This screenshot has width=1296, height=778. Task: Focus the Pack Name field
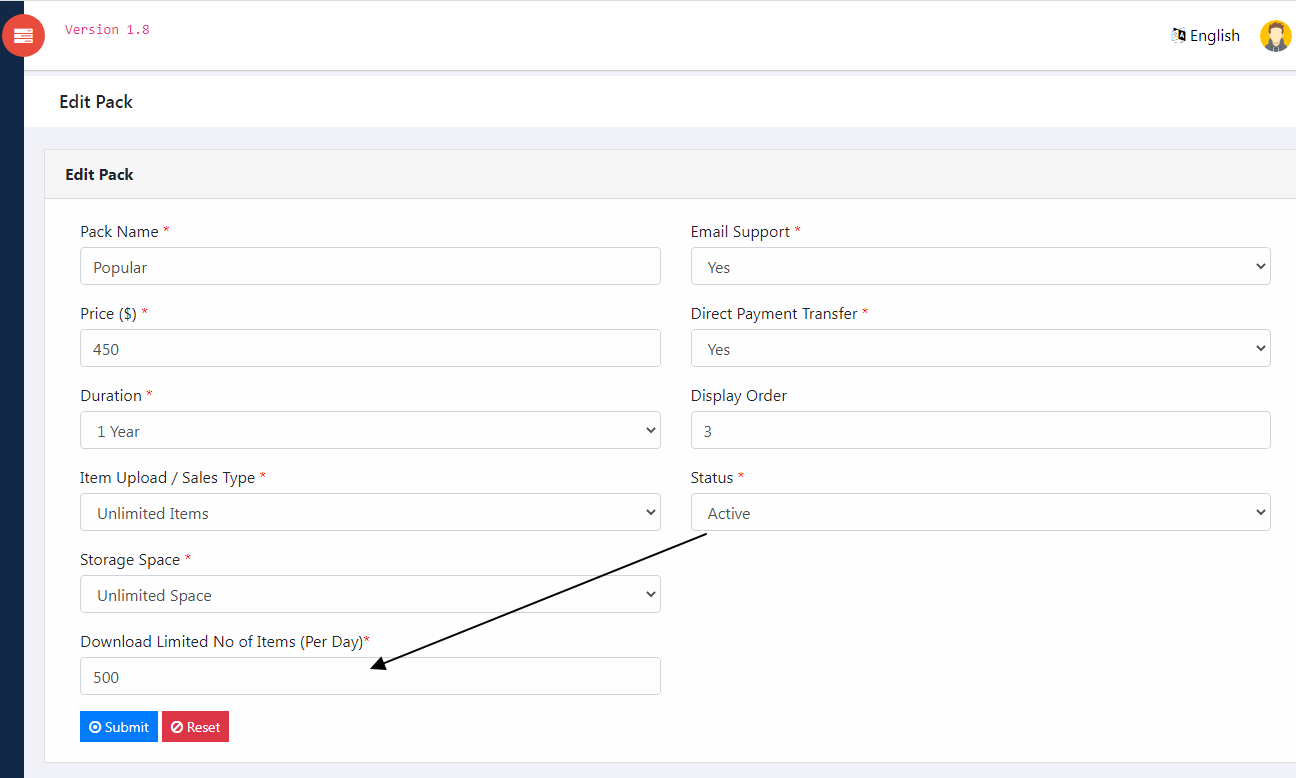pyautogui.click(x=370, y=266)
